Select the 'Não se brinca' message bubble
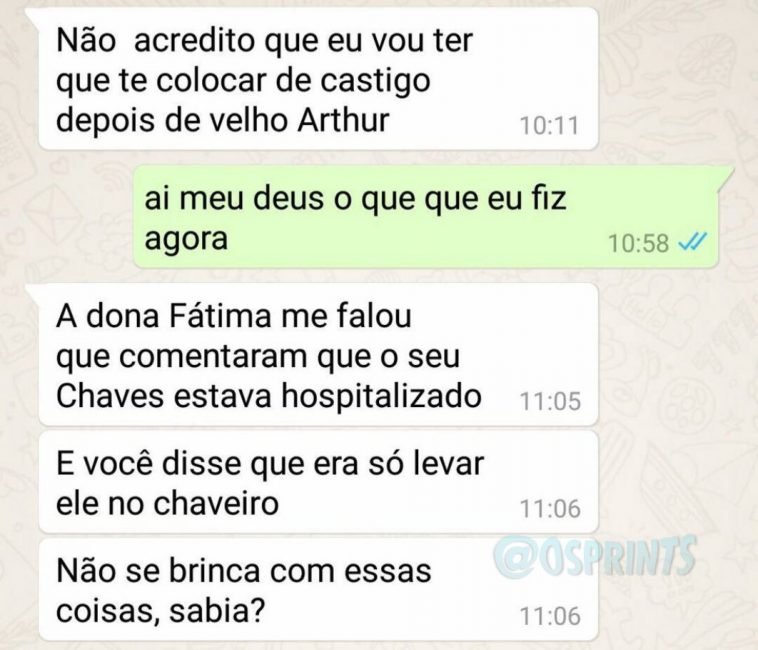Viewport: 758px width, 650px height. point(318,590)
